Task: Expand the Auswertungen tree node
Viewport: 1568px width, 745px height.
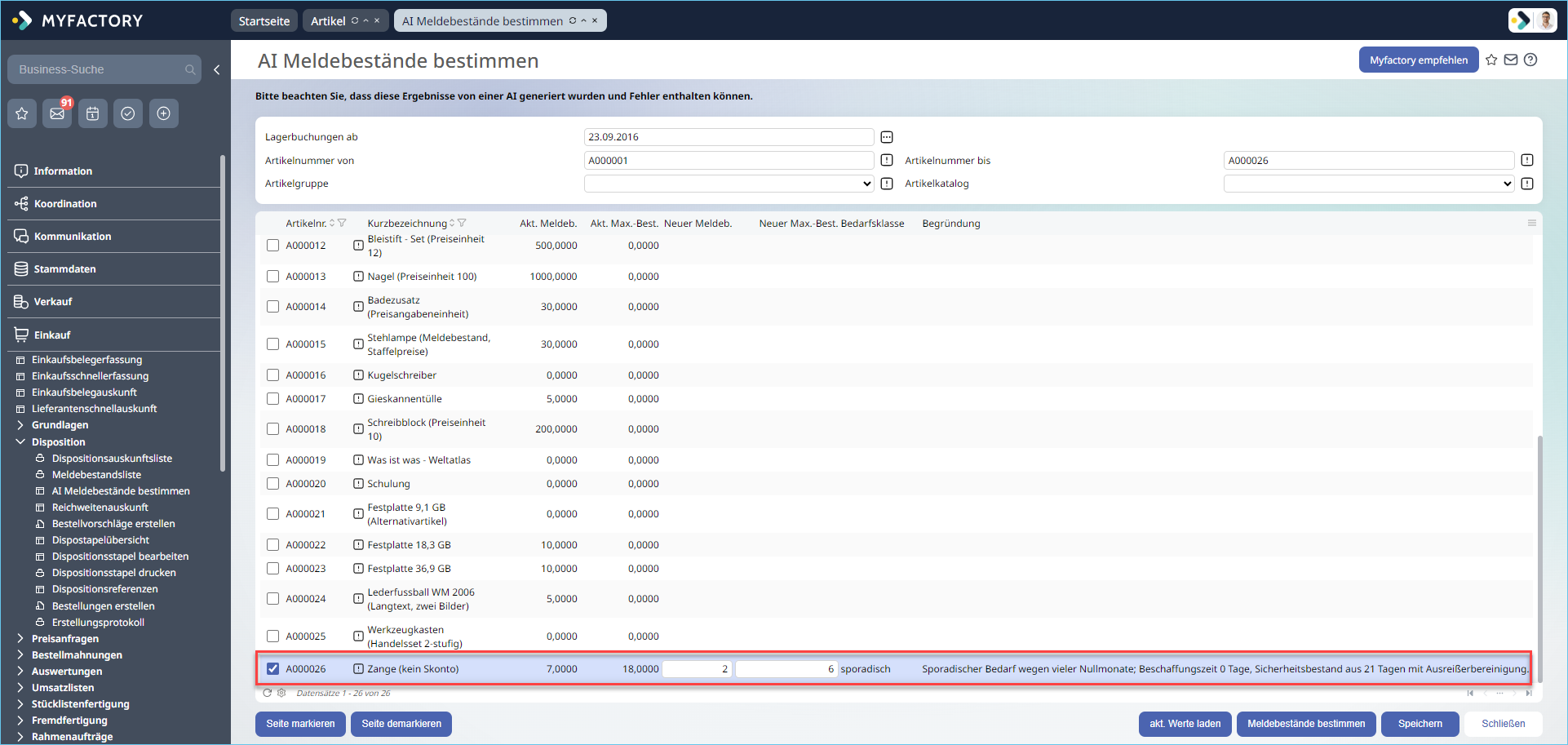Action: pos(20,672)
